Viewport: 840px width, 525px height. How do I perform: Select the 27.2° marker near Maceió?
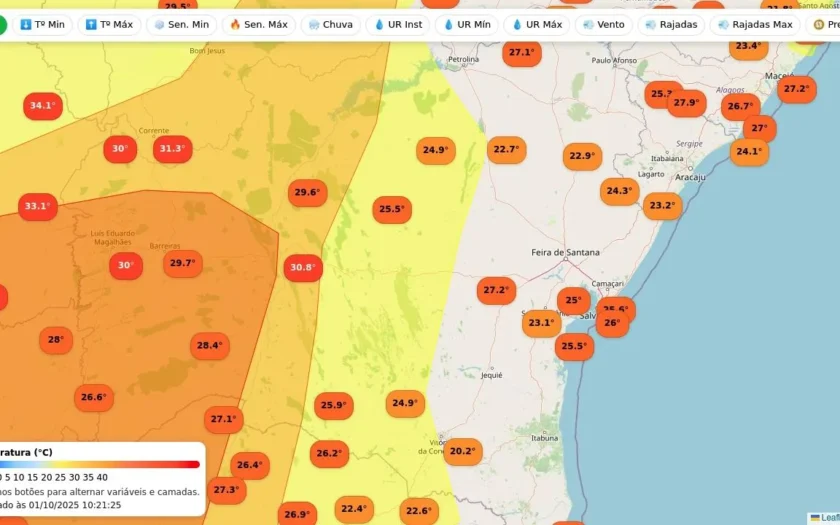[x=796, y=89]
